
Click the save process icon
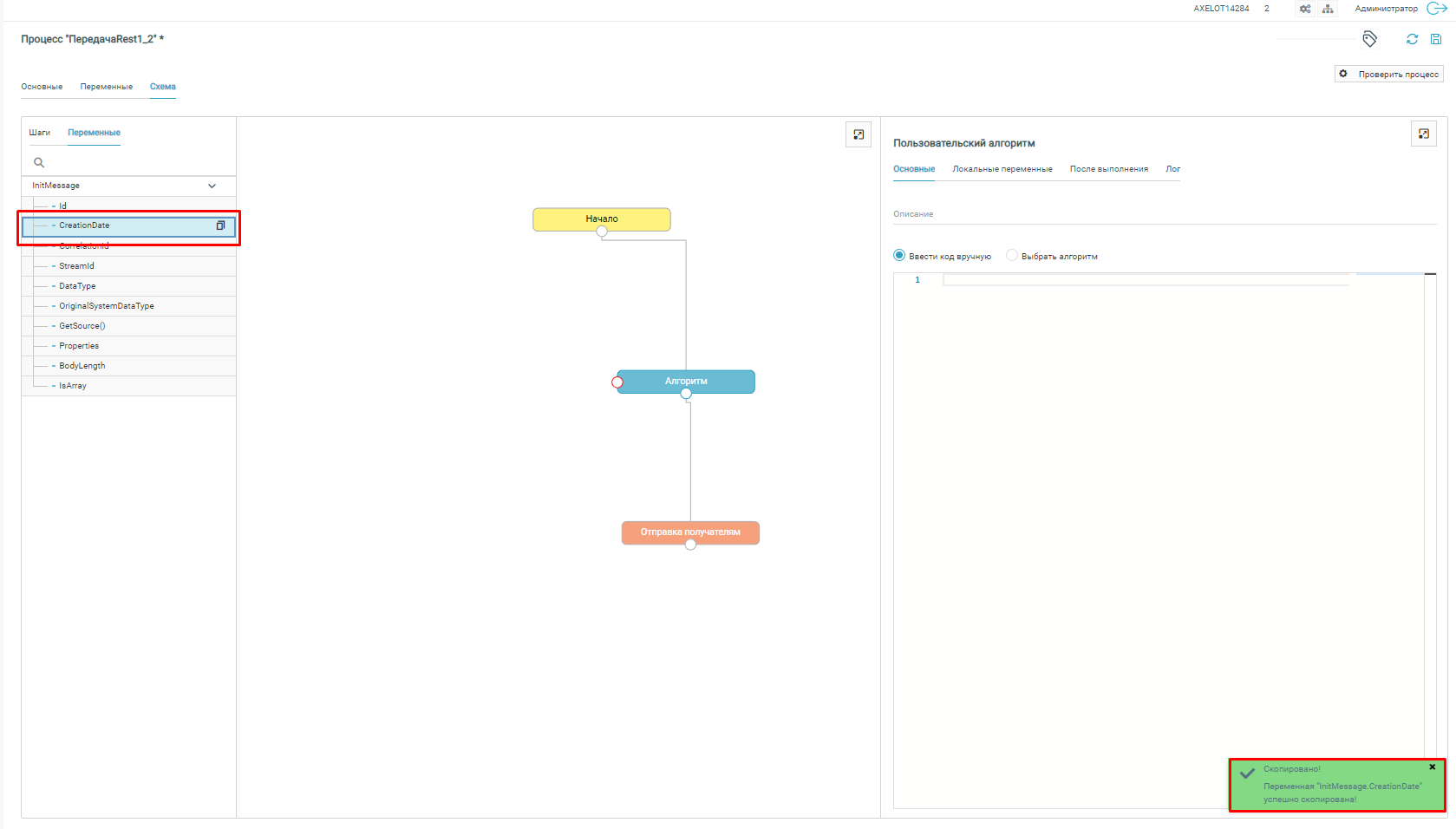(1436, 39)
